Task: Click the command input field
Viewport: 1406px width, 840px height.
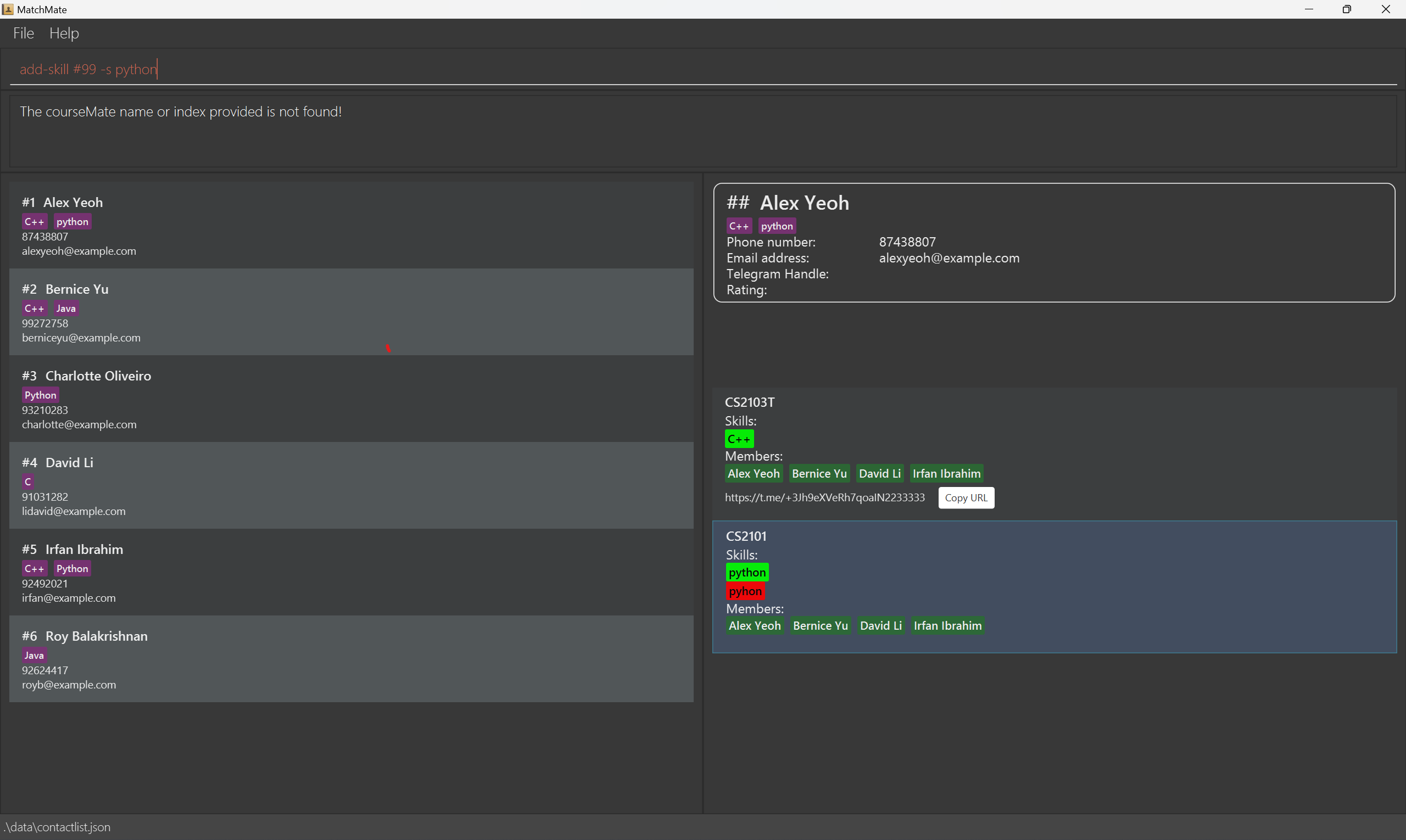Action: [x=702, y=69]
